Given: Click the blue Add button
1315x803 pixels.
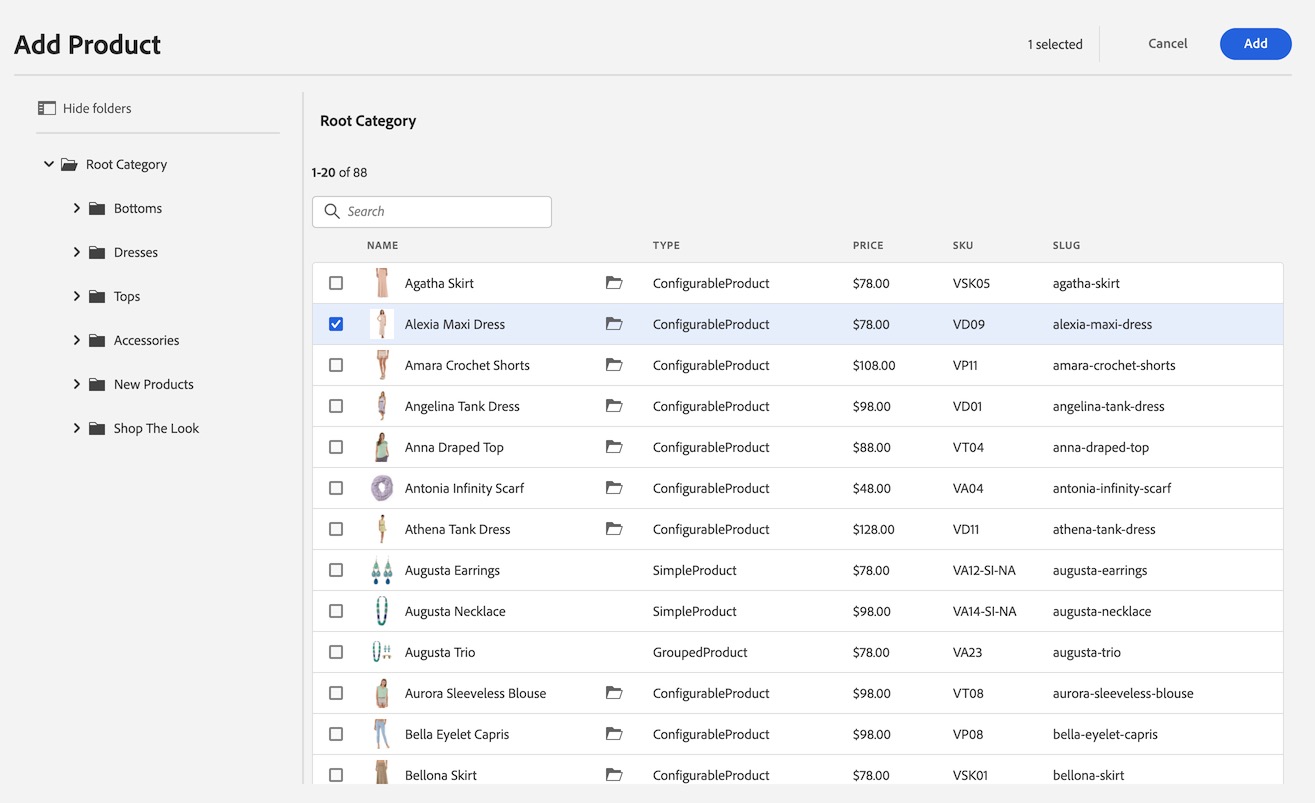Looking at the screenshot, I should (1255, 44).
